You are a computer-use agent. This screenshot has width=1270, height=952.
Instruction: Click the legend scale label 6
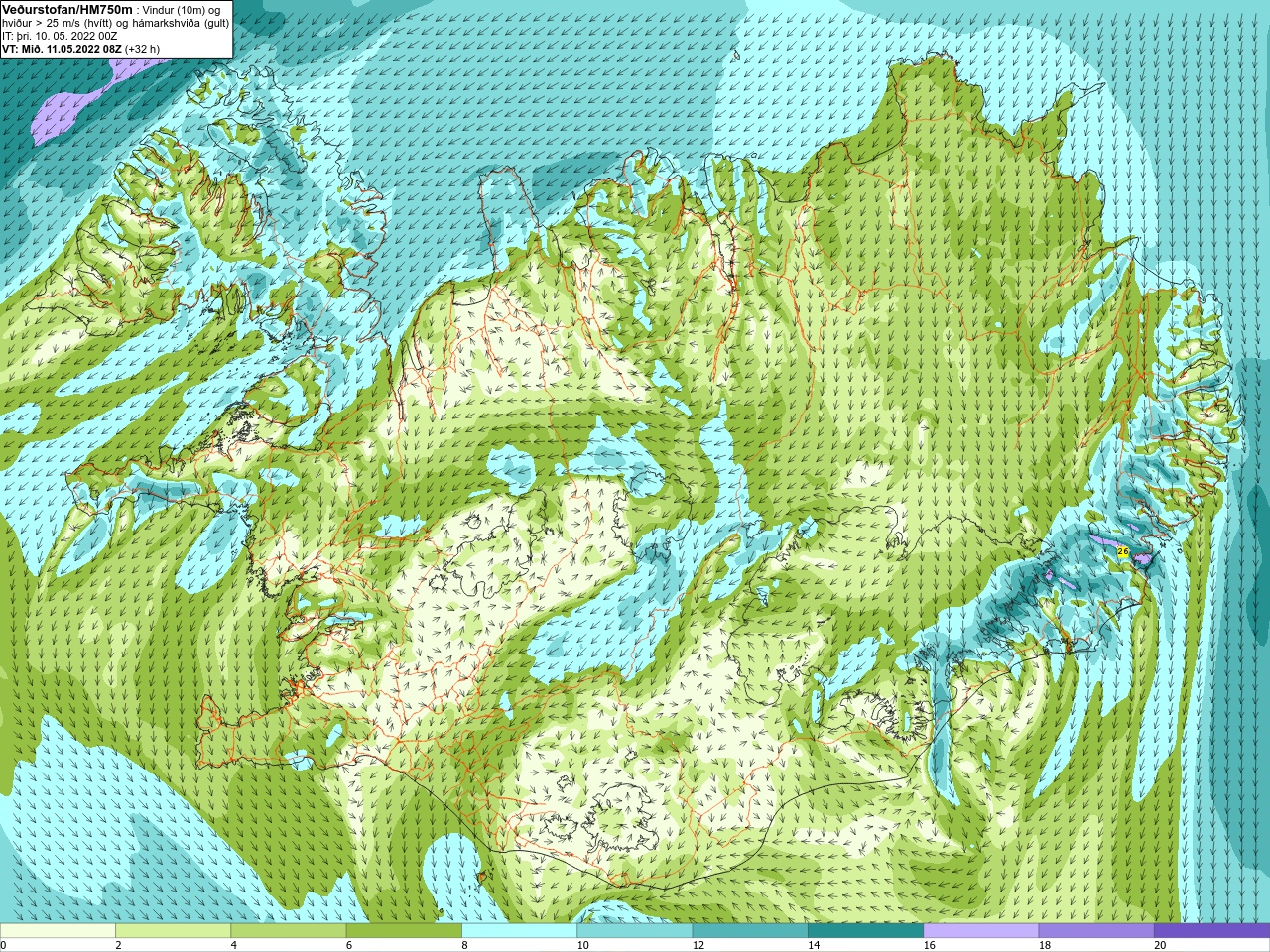tap(349, 945)
